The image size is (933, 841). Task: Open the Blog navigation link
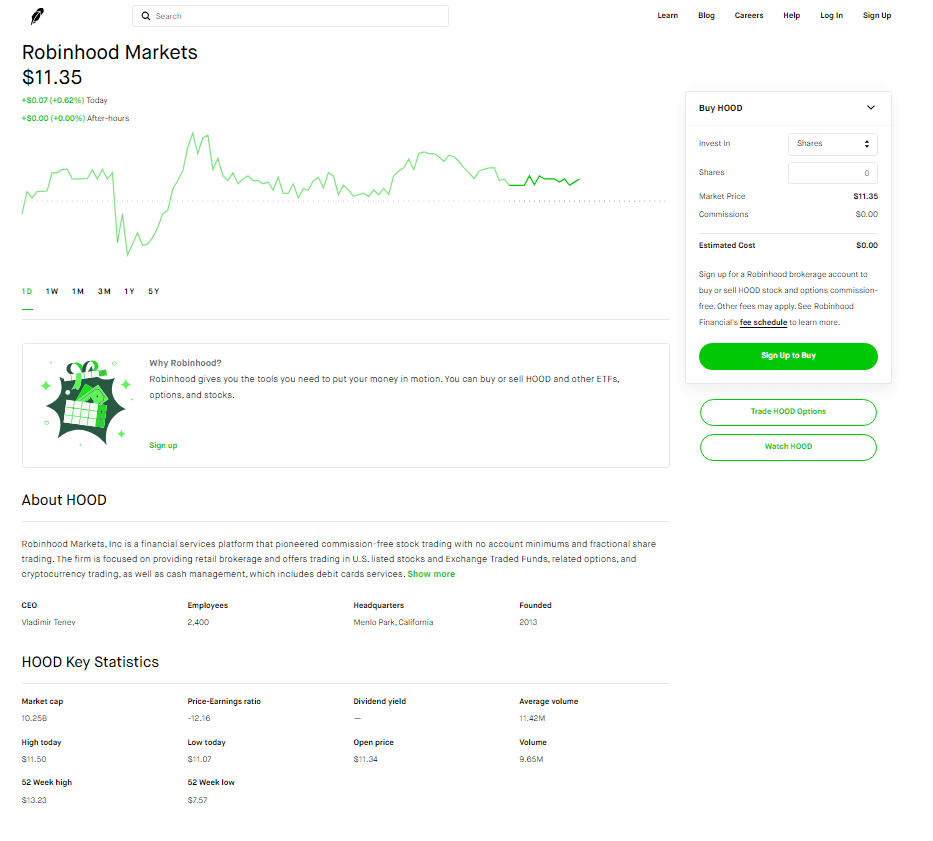click(x=706, y=15)
